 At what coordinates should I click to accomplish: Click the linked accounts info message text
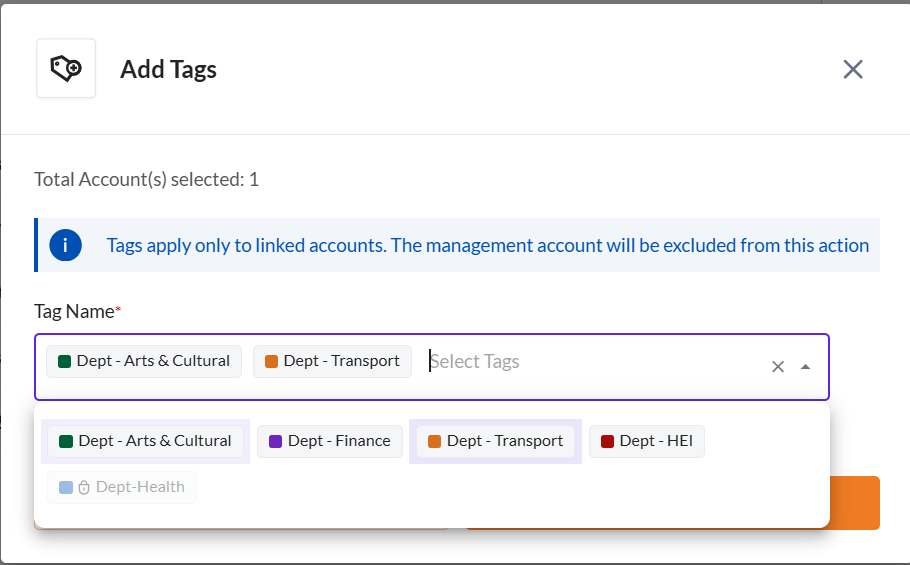(488, 245)
